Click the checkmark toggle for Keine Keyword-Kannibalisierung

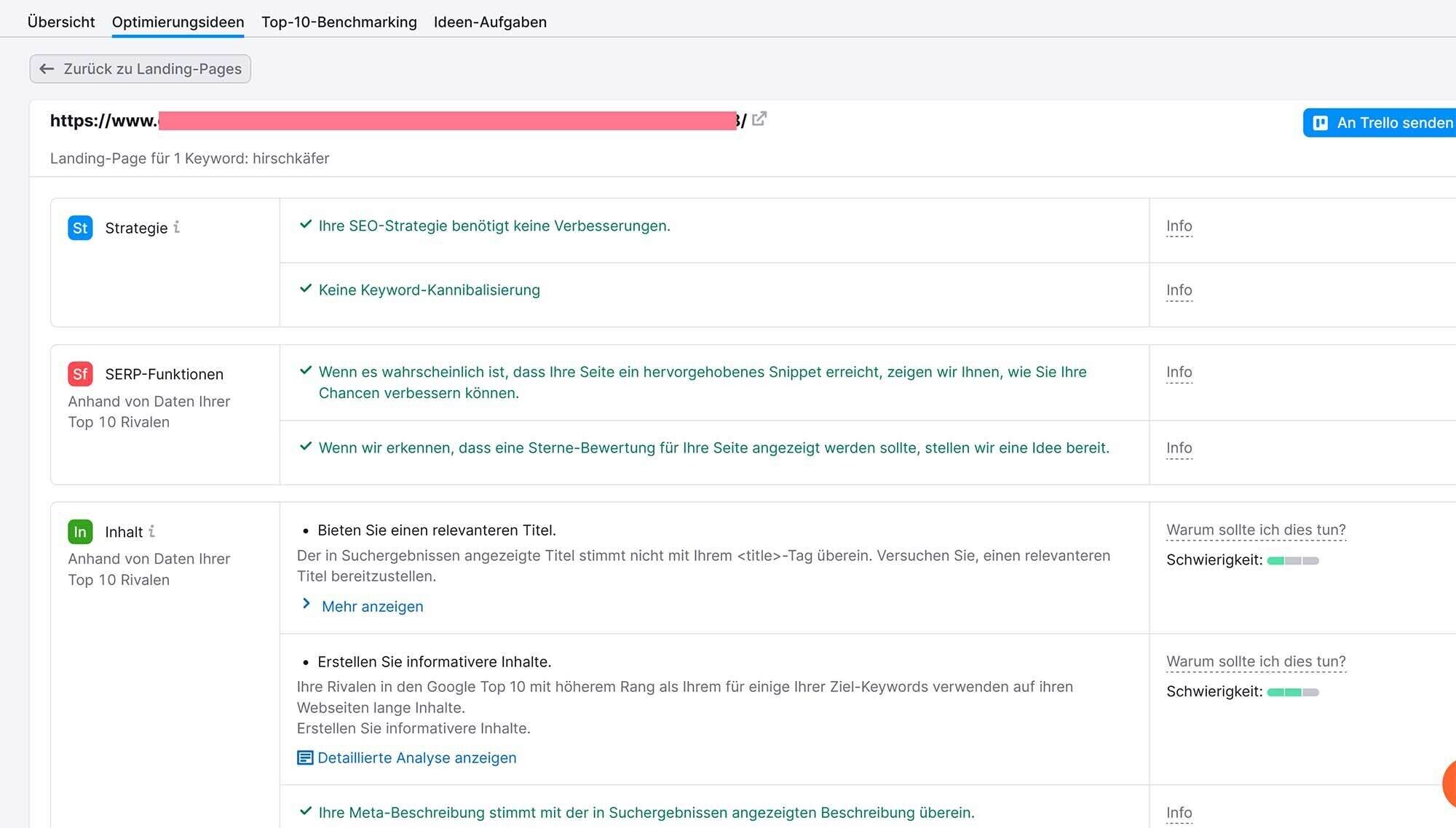tap(305, 289)
